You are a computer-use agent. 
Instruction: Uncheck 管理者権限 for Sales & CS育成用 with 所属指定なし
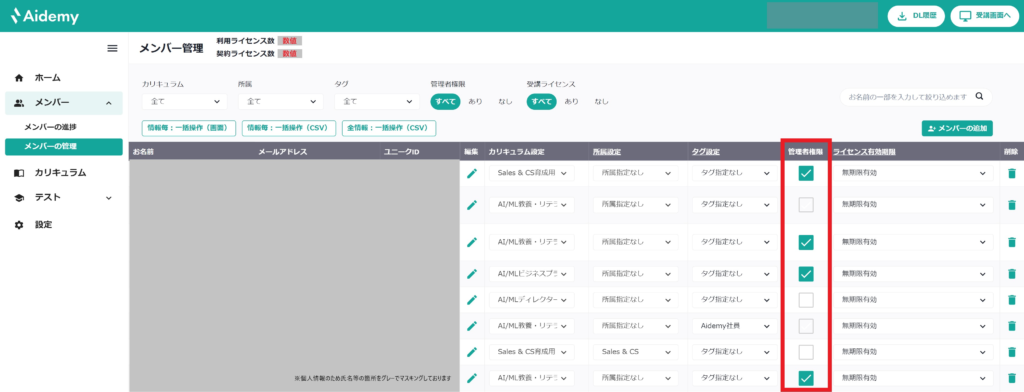coord(806,173)
